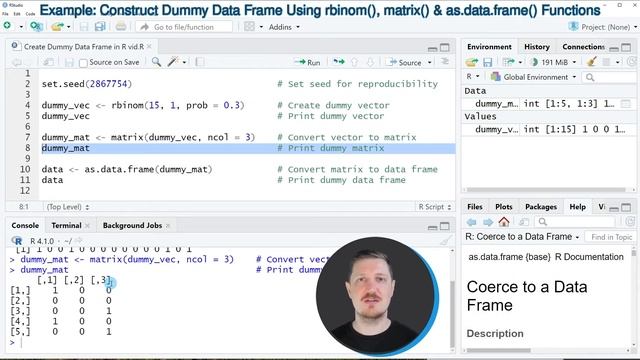Switch to the History tab
This screenshot has height=360, width=640.
(537, 47)
